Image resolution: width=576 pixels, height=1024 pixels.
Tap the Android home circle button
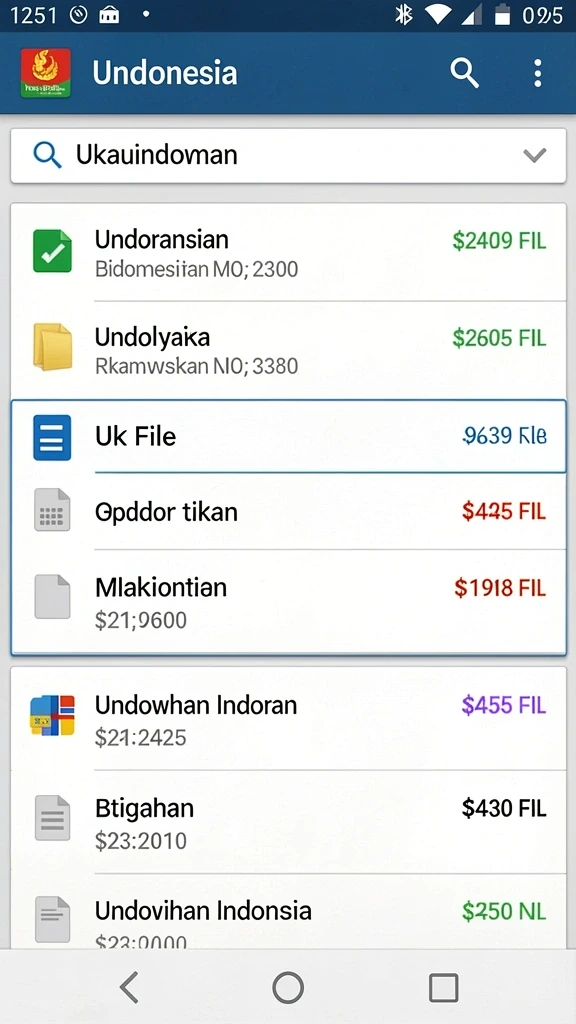(288, 987)
